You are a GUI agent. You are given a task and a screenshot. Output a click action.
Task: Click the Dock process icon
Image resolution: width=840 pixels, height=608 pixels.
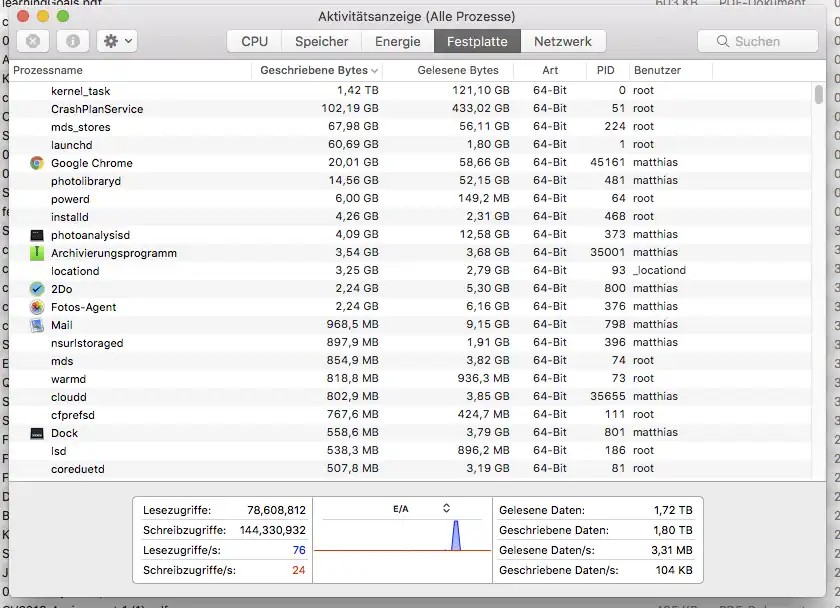(35, 432)
